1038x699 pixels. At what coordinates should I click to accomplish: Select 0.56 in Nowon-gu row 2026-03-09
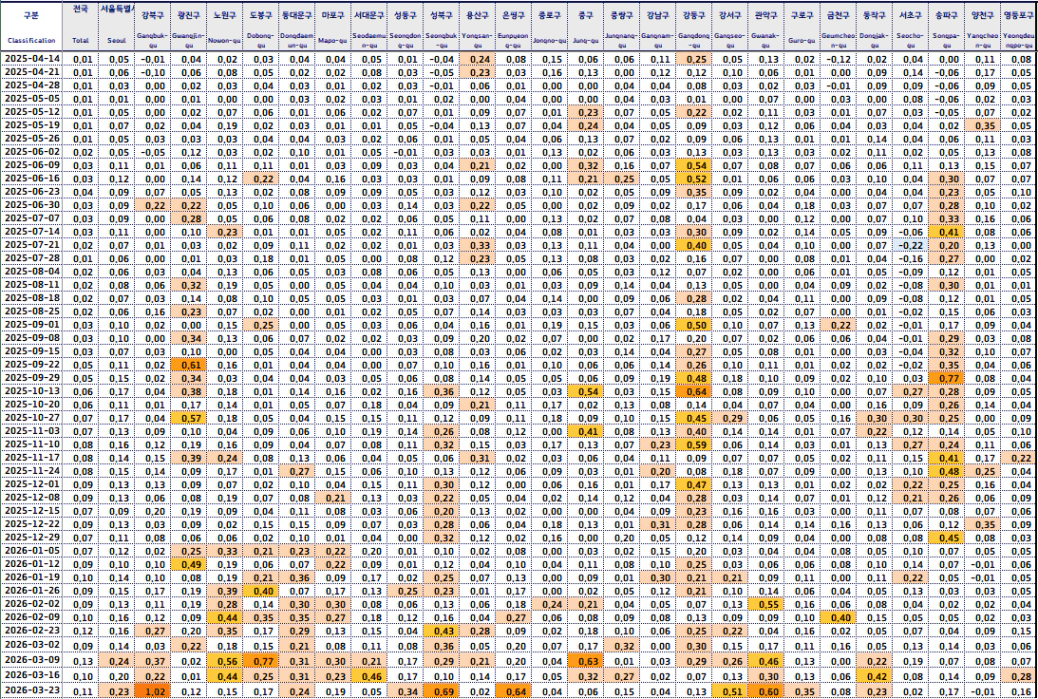point(224,660)
